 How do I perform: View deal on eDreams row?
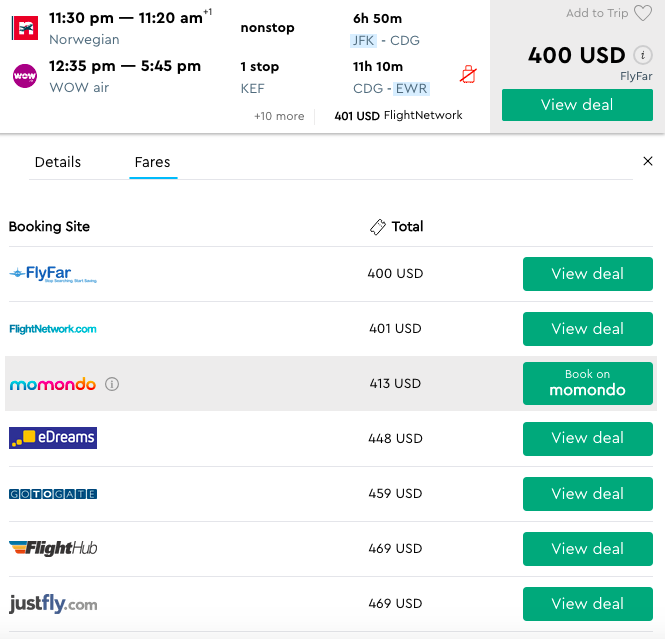[587, 439]
